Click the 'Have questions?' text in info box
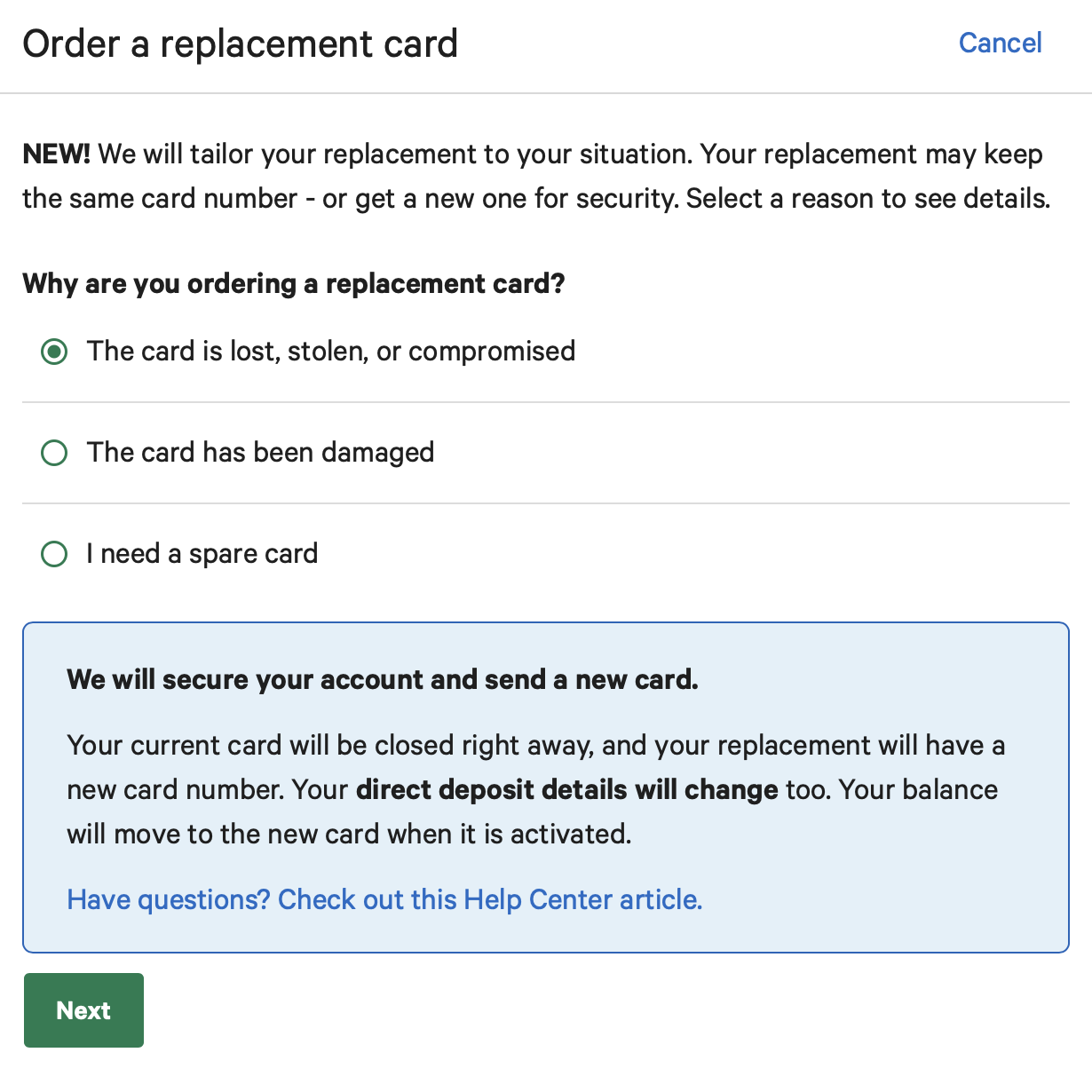Image resolution: width=1092 pixels, height=1092 pixels. point(169,899)
